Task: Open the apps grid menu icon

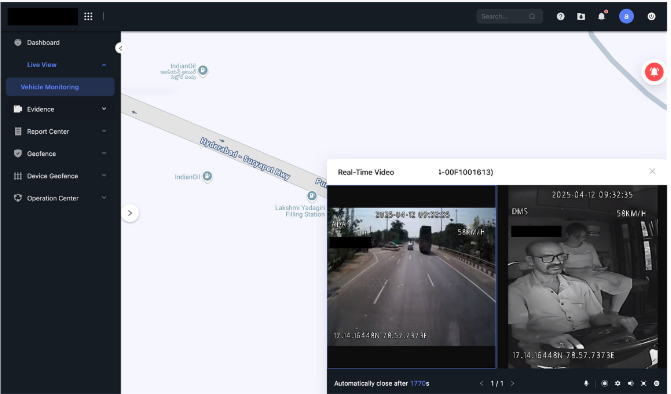Action: point(88,16)
